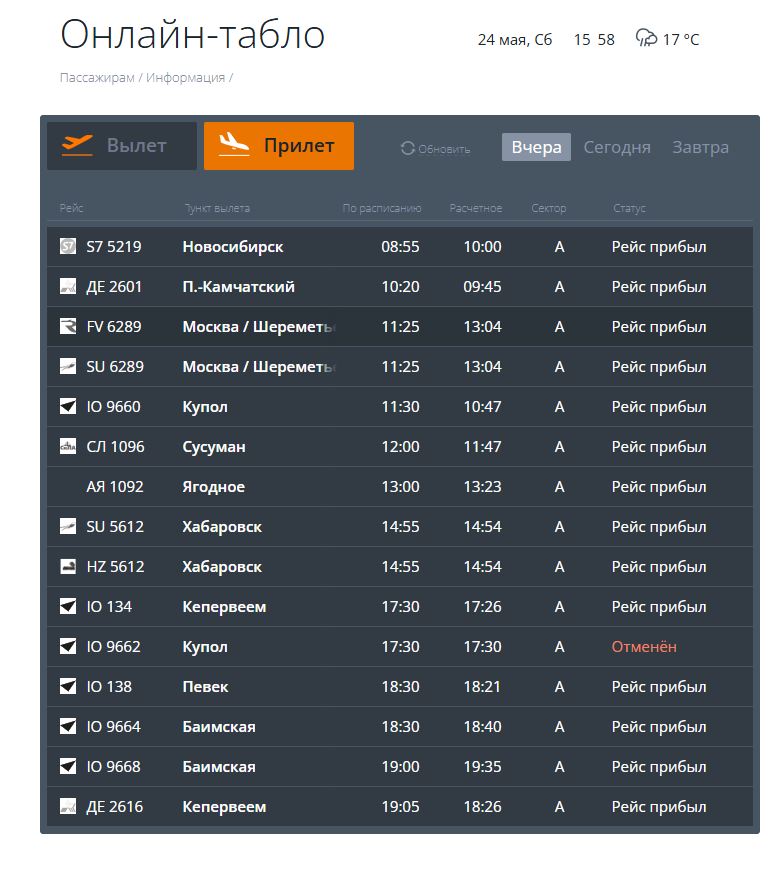The image size is (782, 888).
Task: Refresh the board with Обновить
Action: tap(443, 149)
